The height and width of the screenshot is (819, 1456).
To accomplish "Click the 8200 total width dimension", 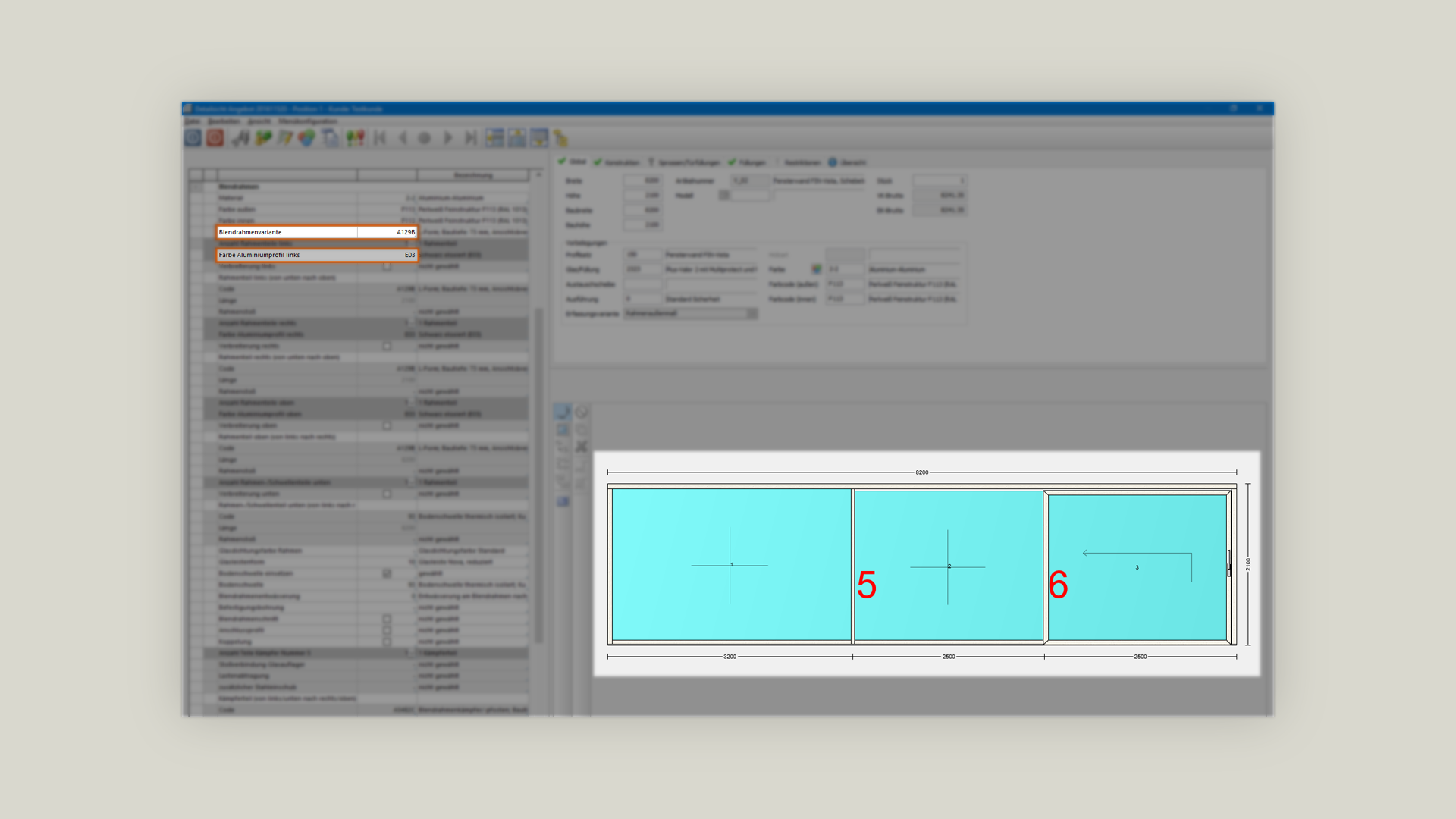I will 921,472.
